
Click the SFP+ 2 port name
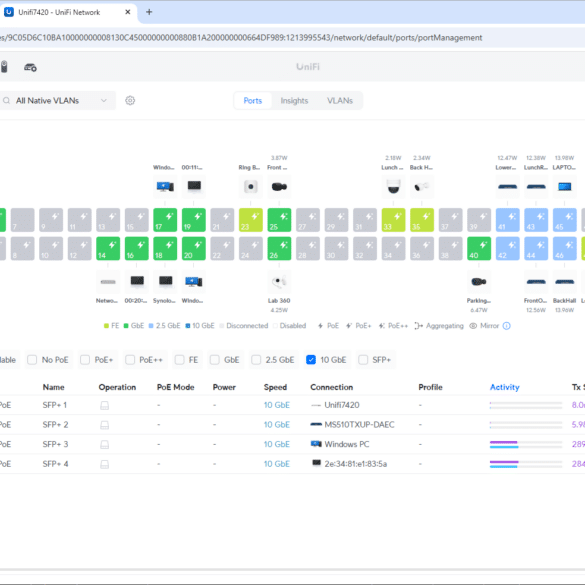[x=55, y=425]
